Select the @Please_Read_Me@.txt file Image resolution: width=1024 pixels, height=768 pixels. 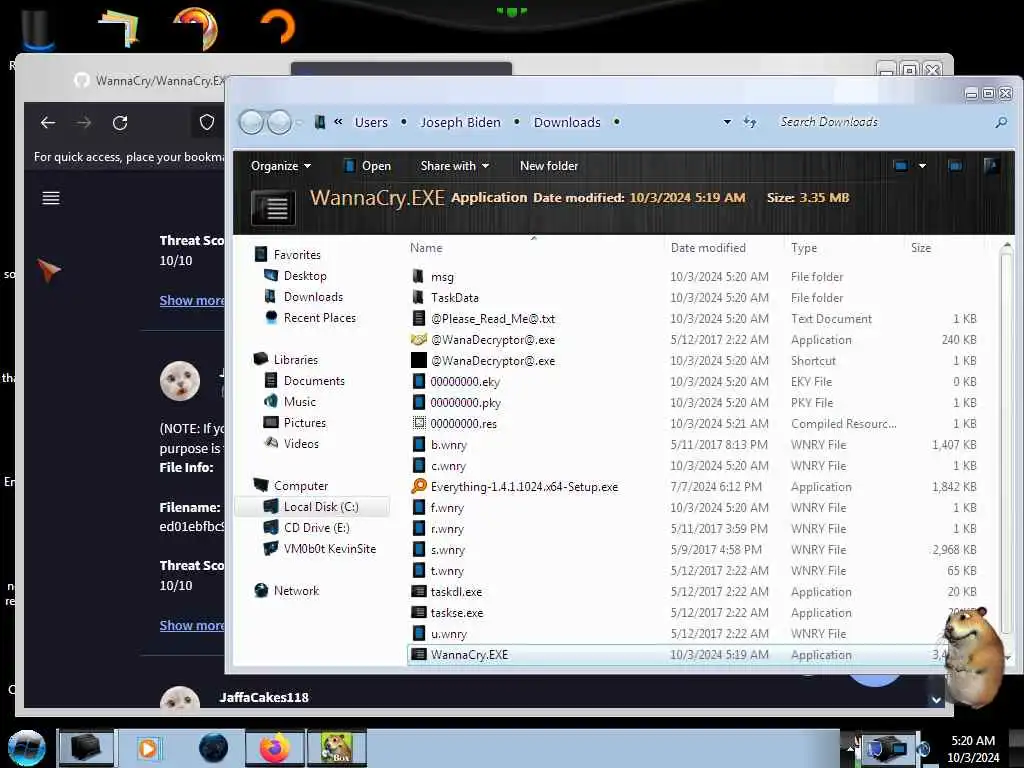[x=492, y=319]
